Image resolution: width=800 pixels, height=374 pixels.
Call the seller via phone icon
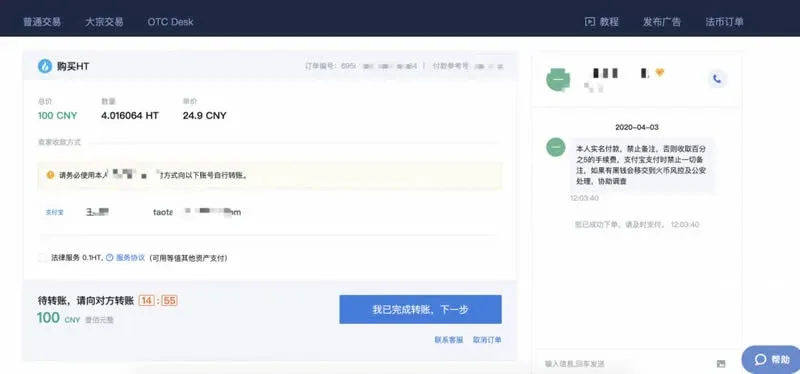tap(717, 79)
